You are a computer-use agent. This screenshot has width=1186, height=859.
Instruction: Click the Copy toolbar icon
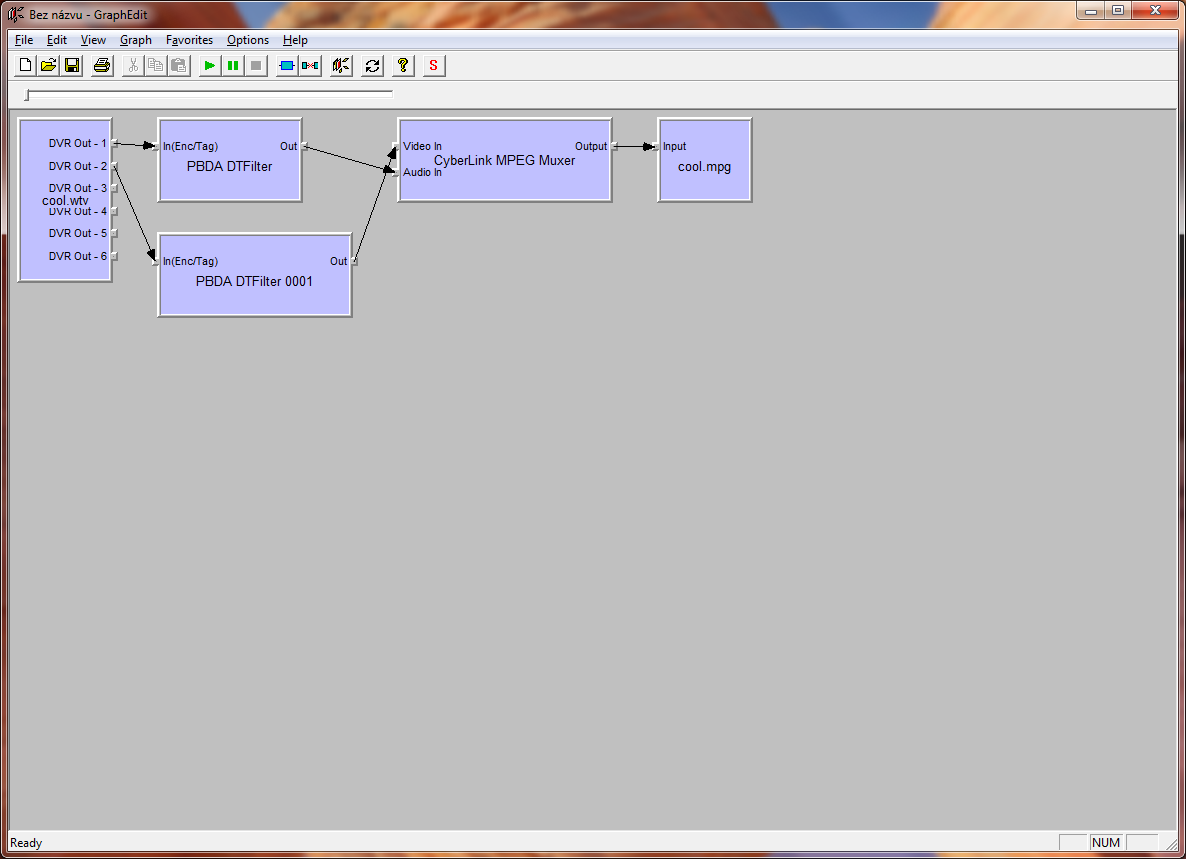click(156, 66)
